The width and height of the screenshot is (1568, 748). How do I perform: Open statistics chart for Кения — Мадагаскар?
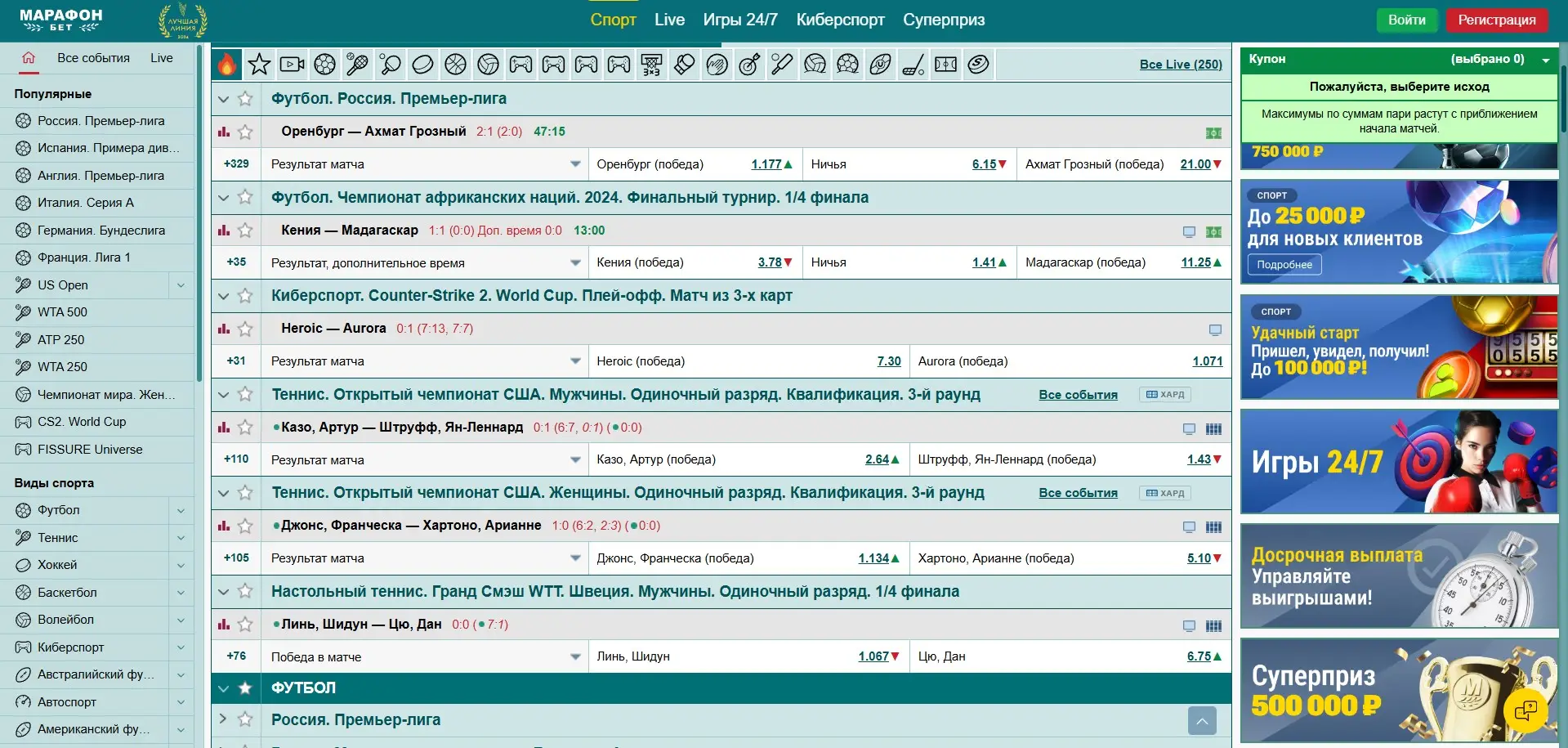pyautogui.click(x=224, y=231)
